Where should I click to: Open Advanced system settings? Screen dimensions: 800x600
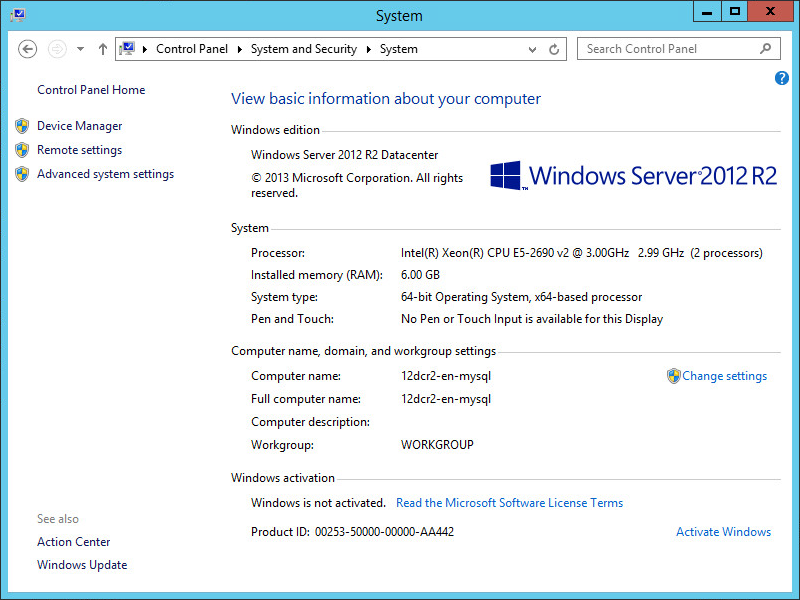point(106,174)
